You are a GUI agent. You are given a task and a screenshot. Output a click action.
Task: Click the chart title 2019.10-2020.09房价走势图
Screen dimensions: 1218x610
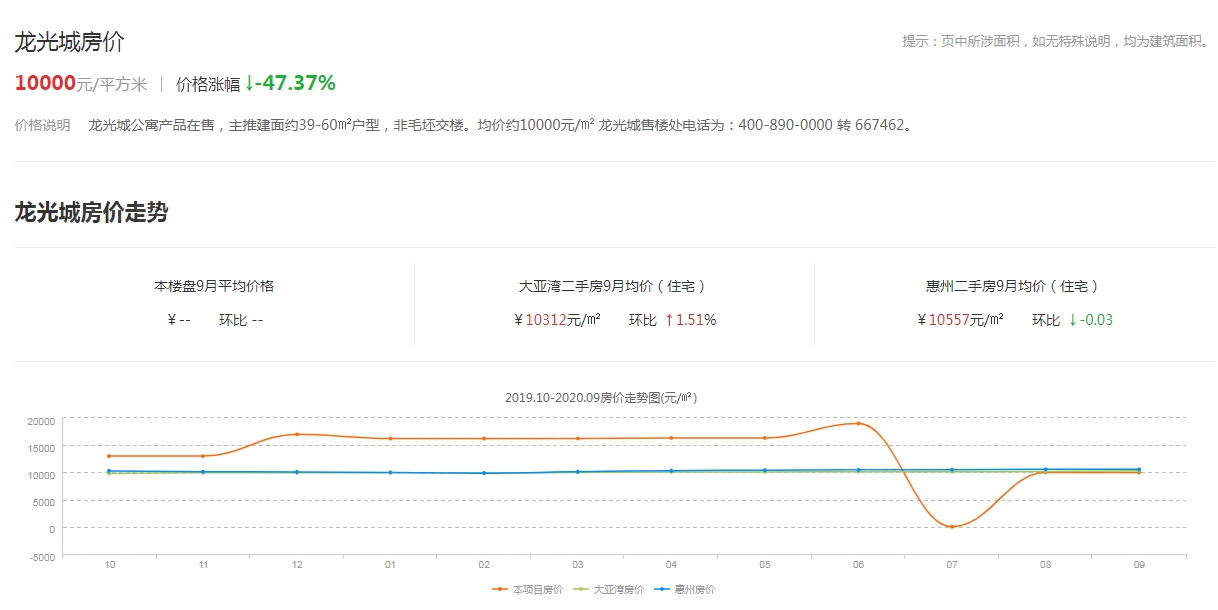click(601, 397)
